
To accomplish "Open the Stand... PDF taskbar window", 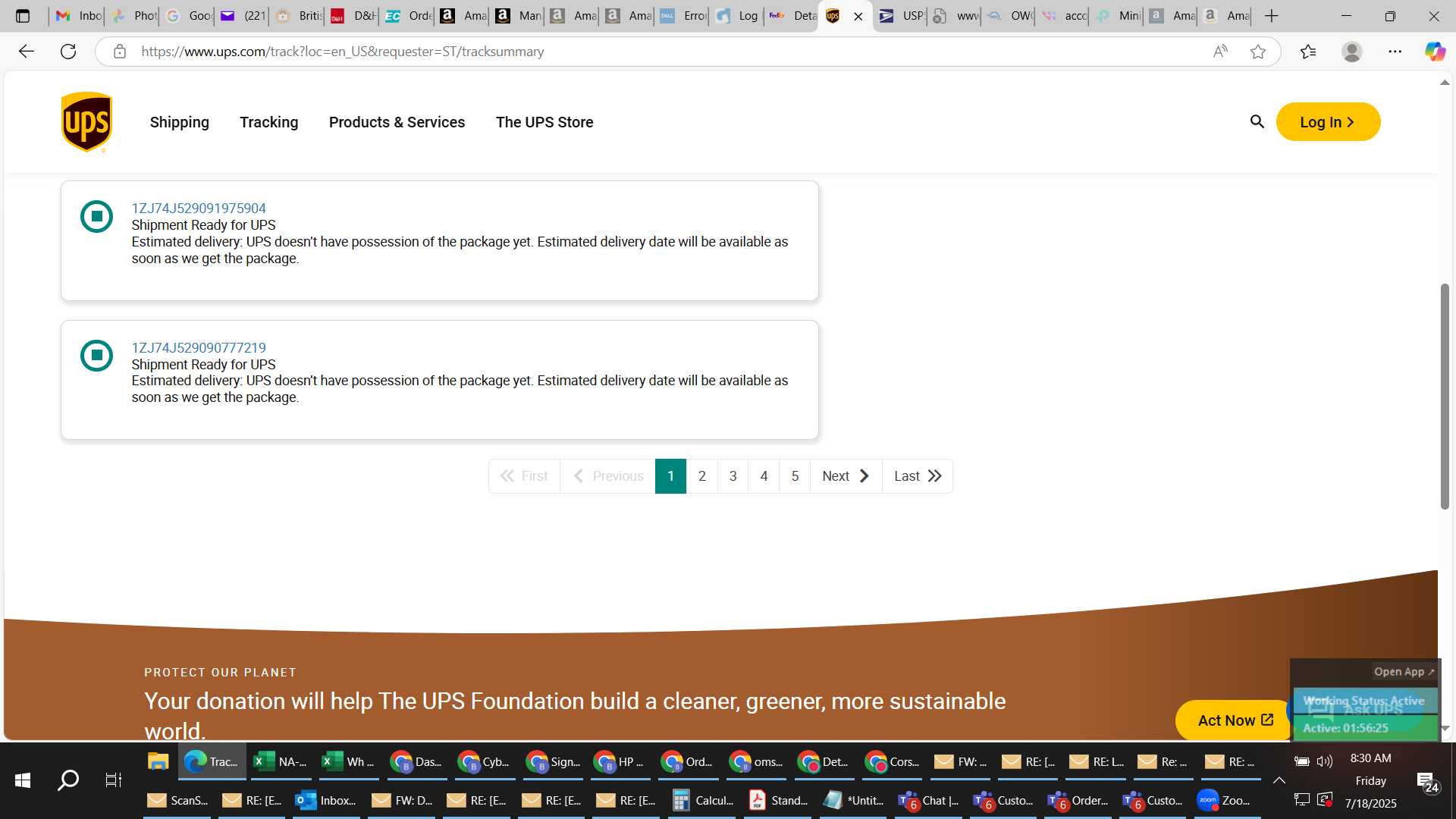I will click(x=779, y=800).
